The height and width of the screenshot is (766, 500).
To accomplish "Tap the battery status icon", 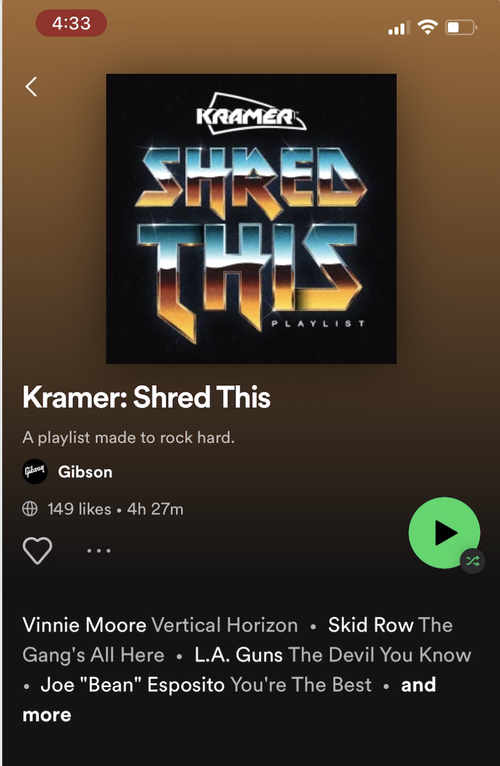I will click(x=460, y=27).
